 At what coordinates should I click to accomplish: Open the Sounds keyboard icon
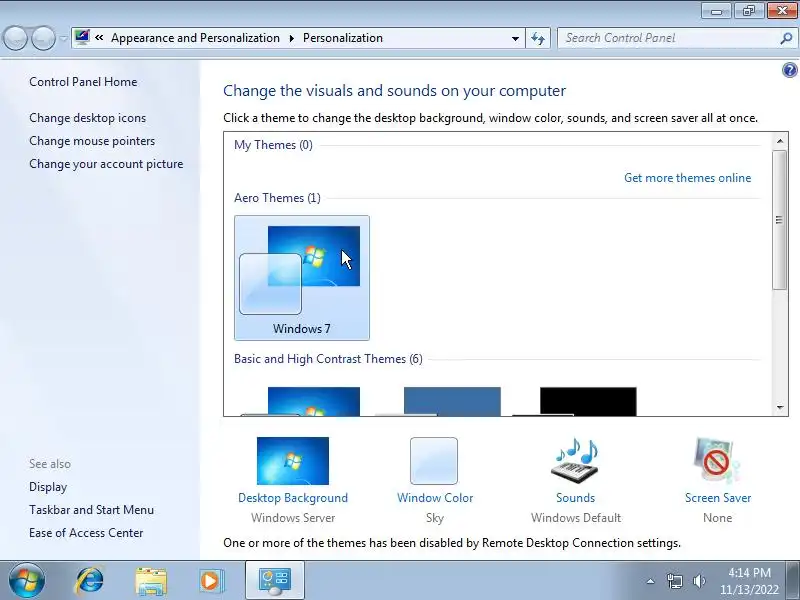(x=575, y=461)
